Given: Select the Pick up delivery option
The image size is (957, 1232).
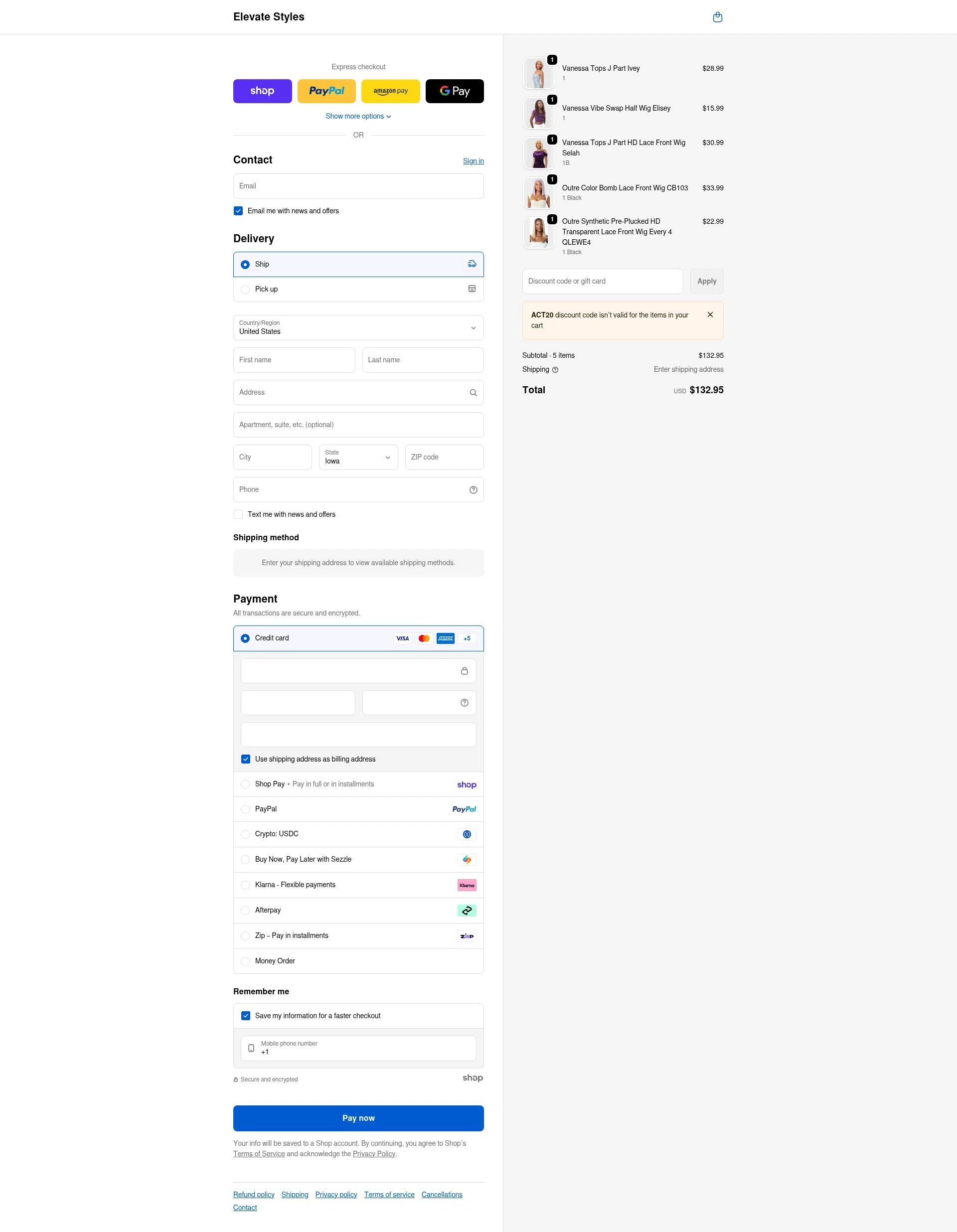Looking at the screenshot, I should tap(245, 289).
